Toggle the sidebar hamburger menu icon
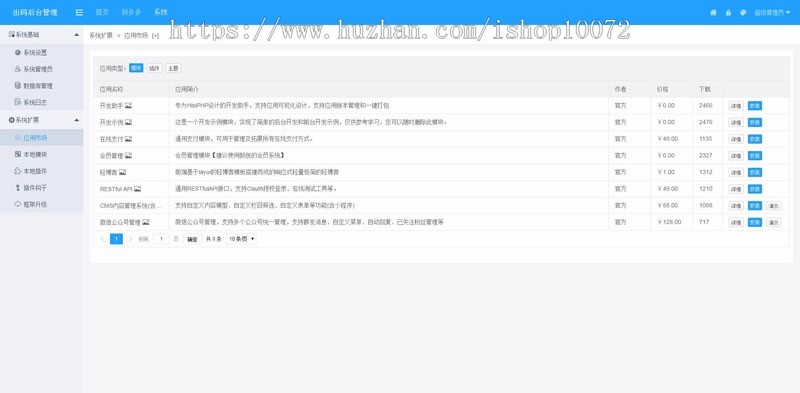This screenshot has height=393, width=800. 79,12
